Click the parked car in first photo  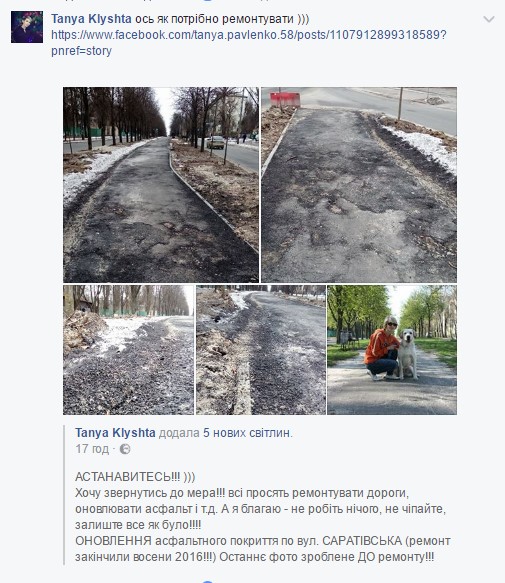pyautogui.click(x=216, y=142)
